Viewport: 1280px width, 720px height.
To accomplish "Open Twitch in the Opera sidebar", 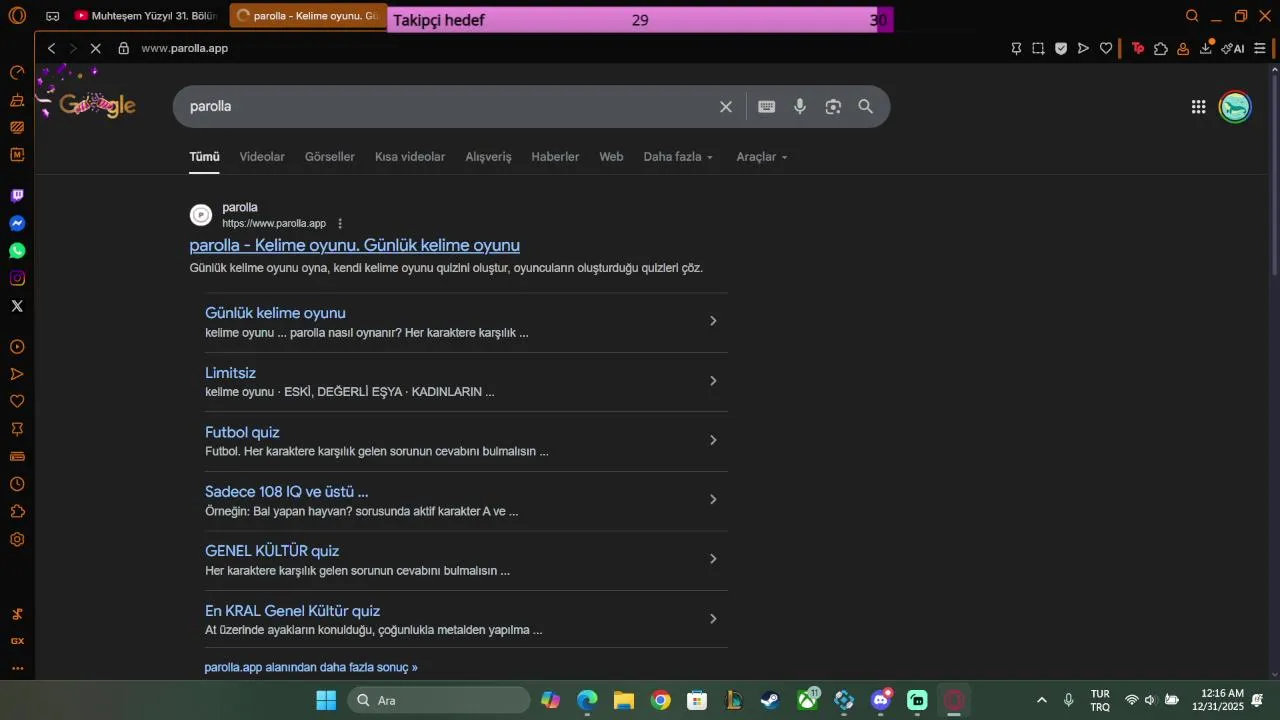I will (17, 196).
